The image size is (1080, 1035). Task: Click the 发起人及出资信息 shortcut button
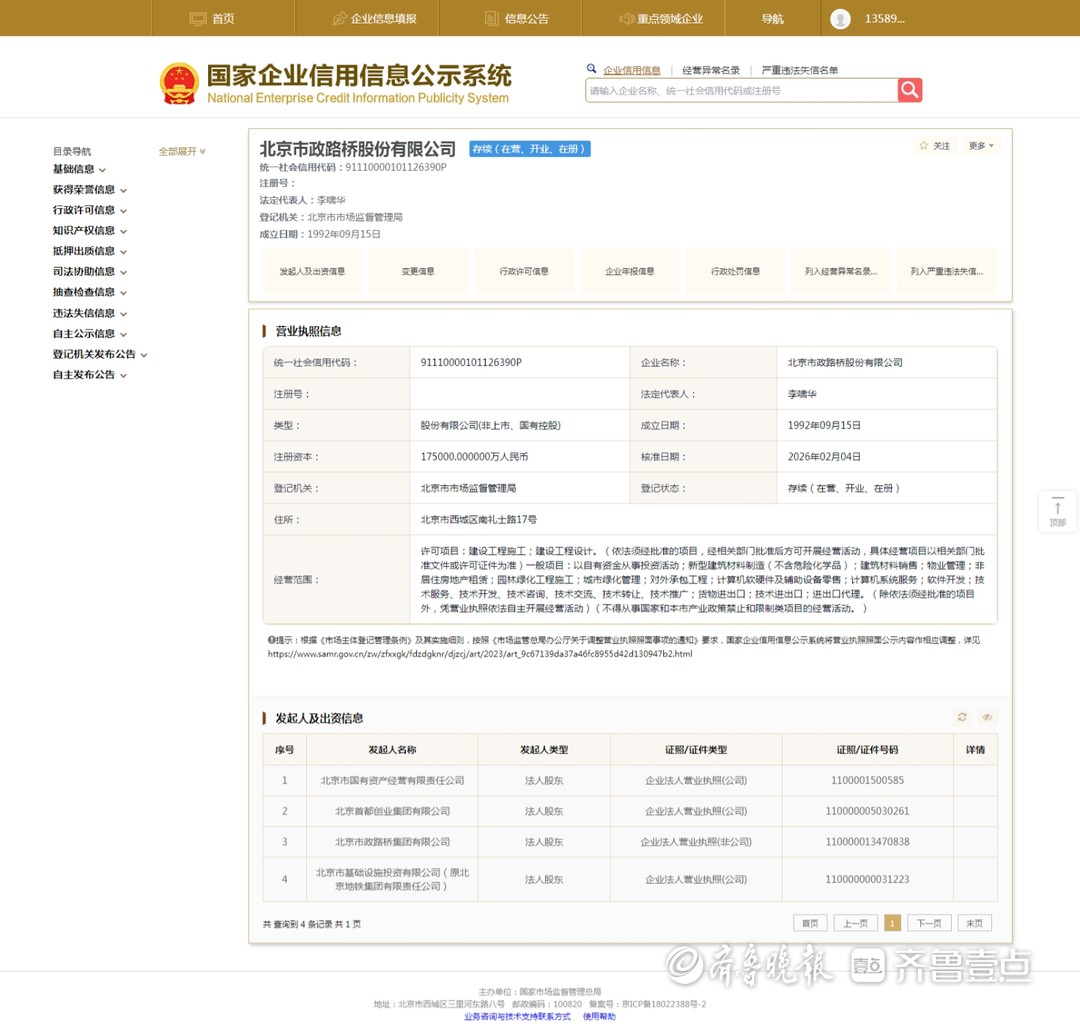click(x=312, y=271)
